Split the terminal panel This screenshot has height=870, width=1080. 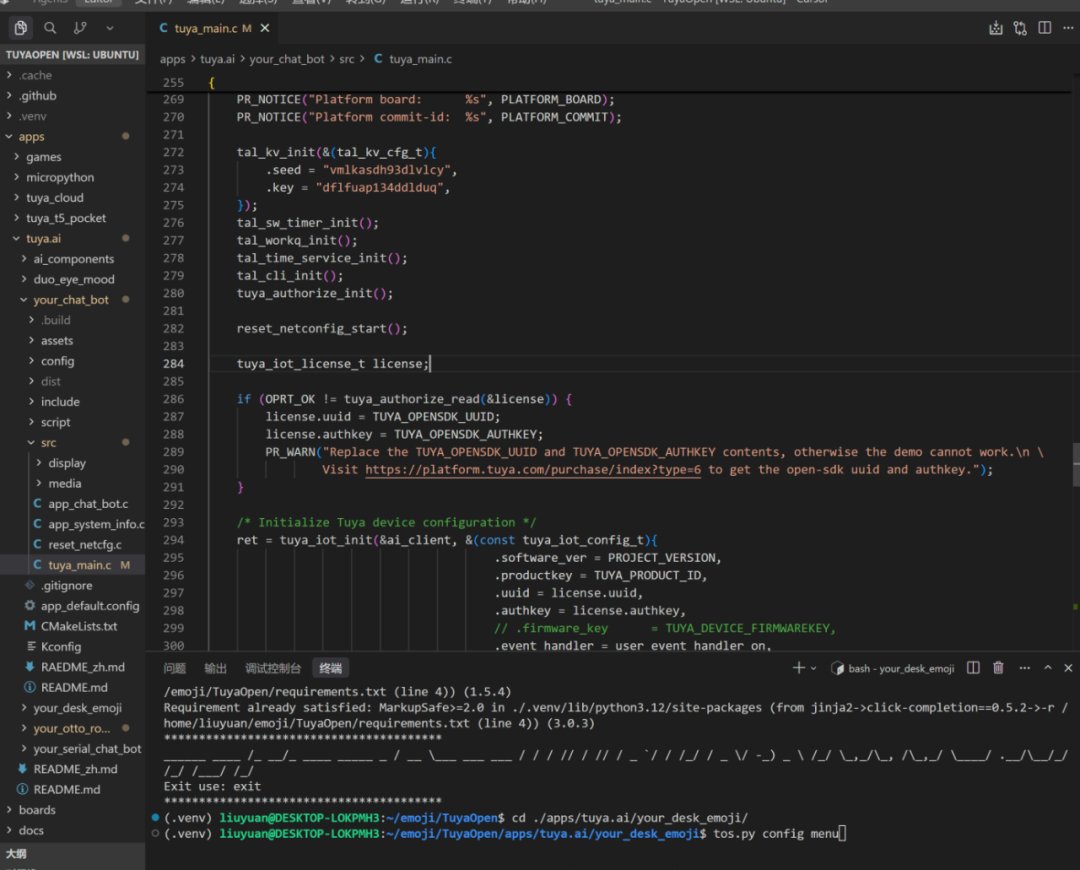click(973, 667)
